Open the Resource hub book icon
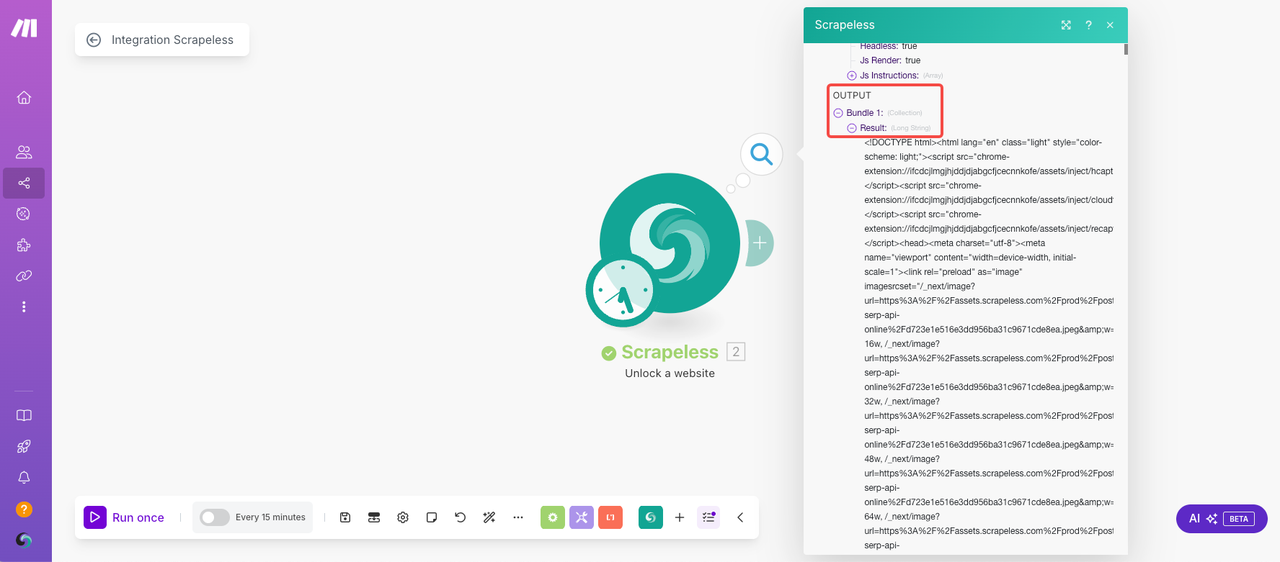The image size is (1280, 562). 24,416
